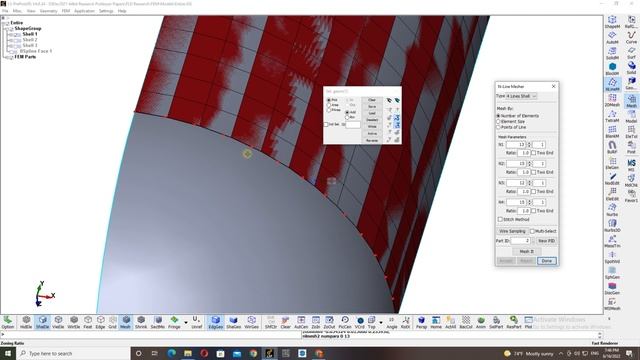Open the Settings menu

pos(106,11)
